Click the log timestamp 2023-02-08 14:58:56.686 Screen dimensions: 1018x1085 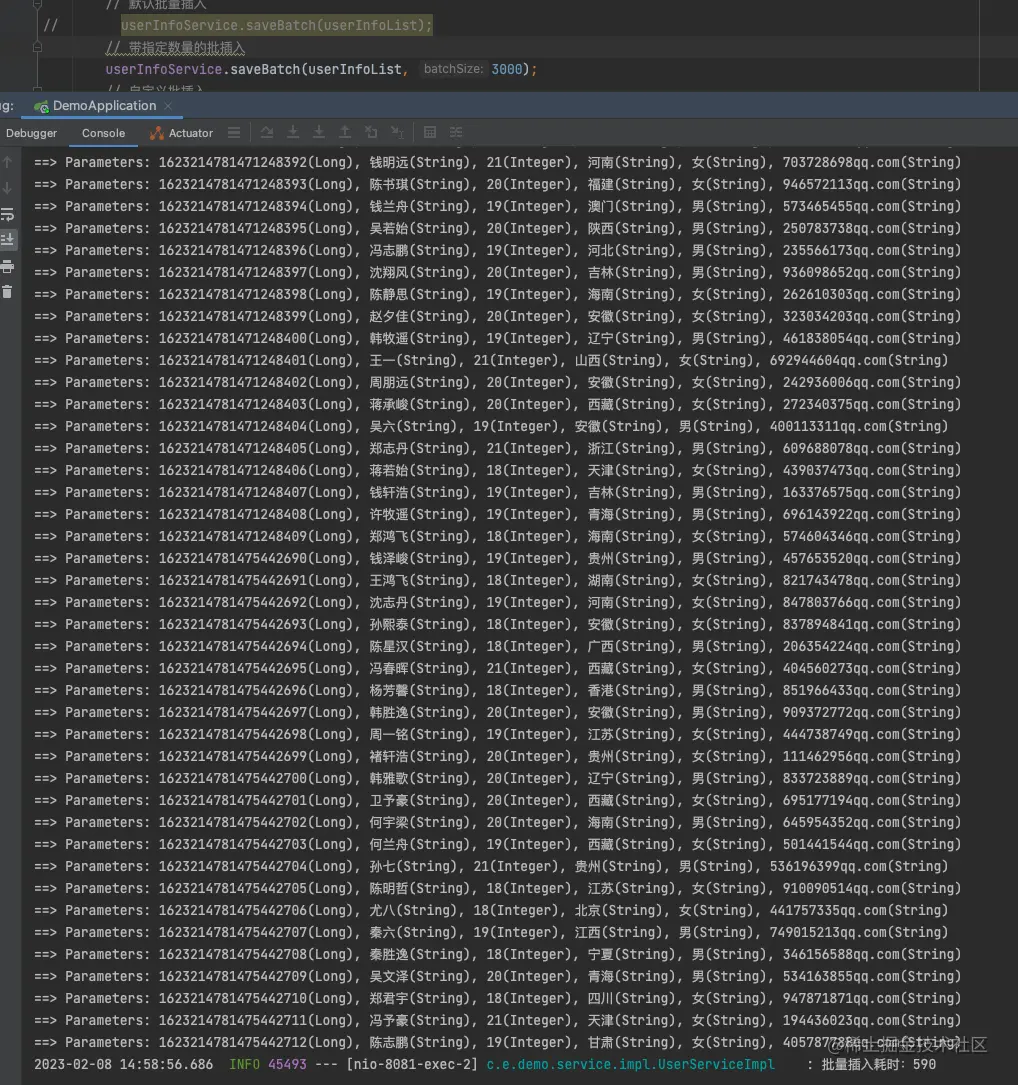click(x=123, y=1064)
